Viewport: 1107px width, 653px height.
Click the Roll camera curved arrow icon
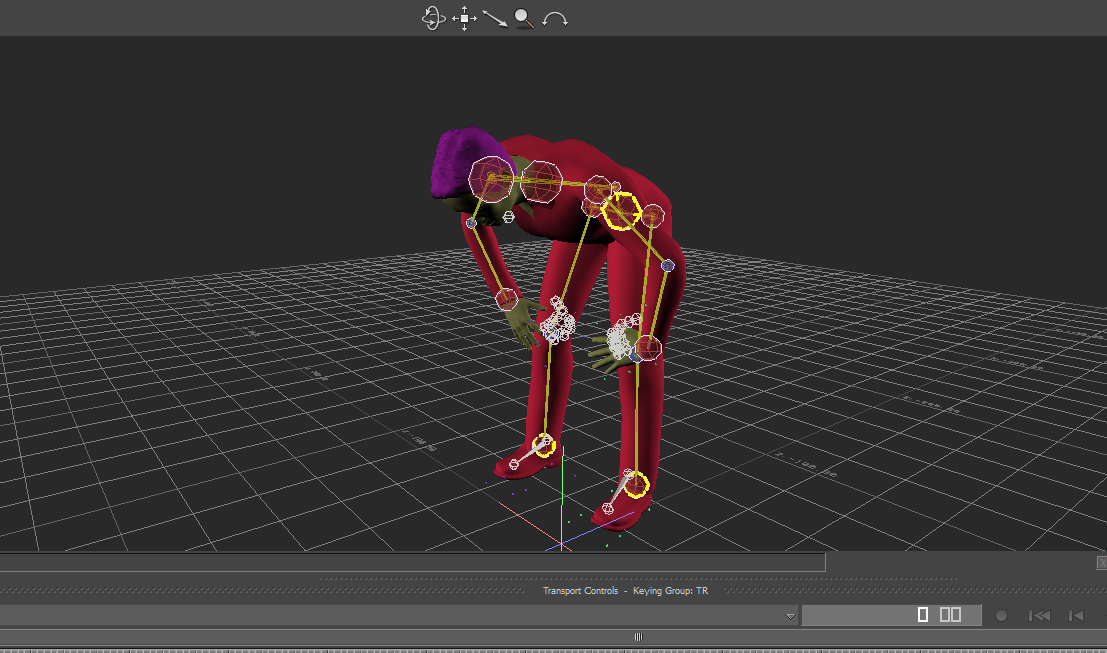coord(555,18)
